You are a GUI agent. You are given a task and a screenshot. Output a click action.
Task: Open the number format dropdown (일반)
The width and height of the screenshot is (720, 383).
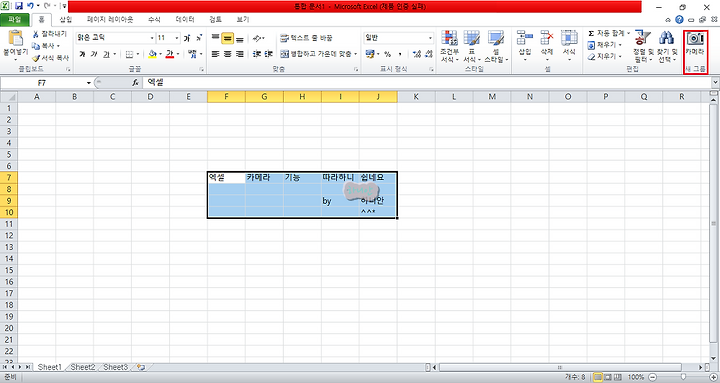point(430,38)
